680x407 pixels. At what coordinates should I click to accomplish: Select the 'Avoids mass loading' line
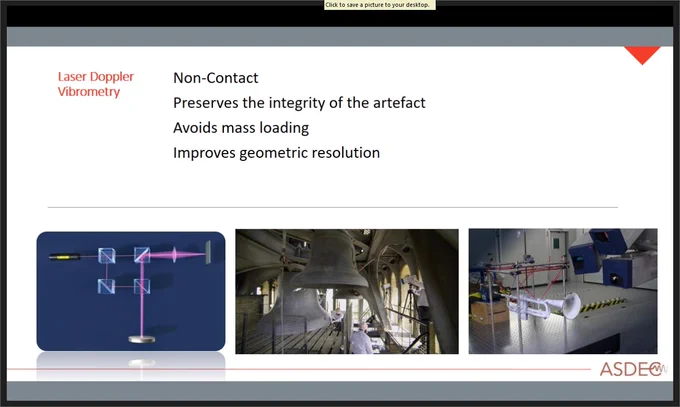pyautogui.click(x=241, y=128)
